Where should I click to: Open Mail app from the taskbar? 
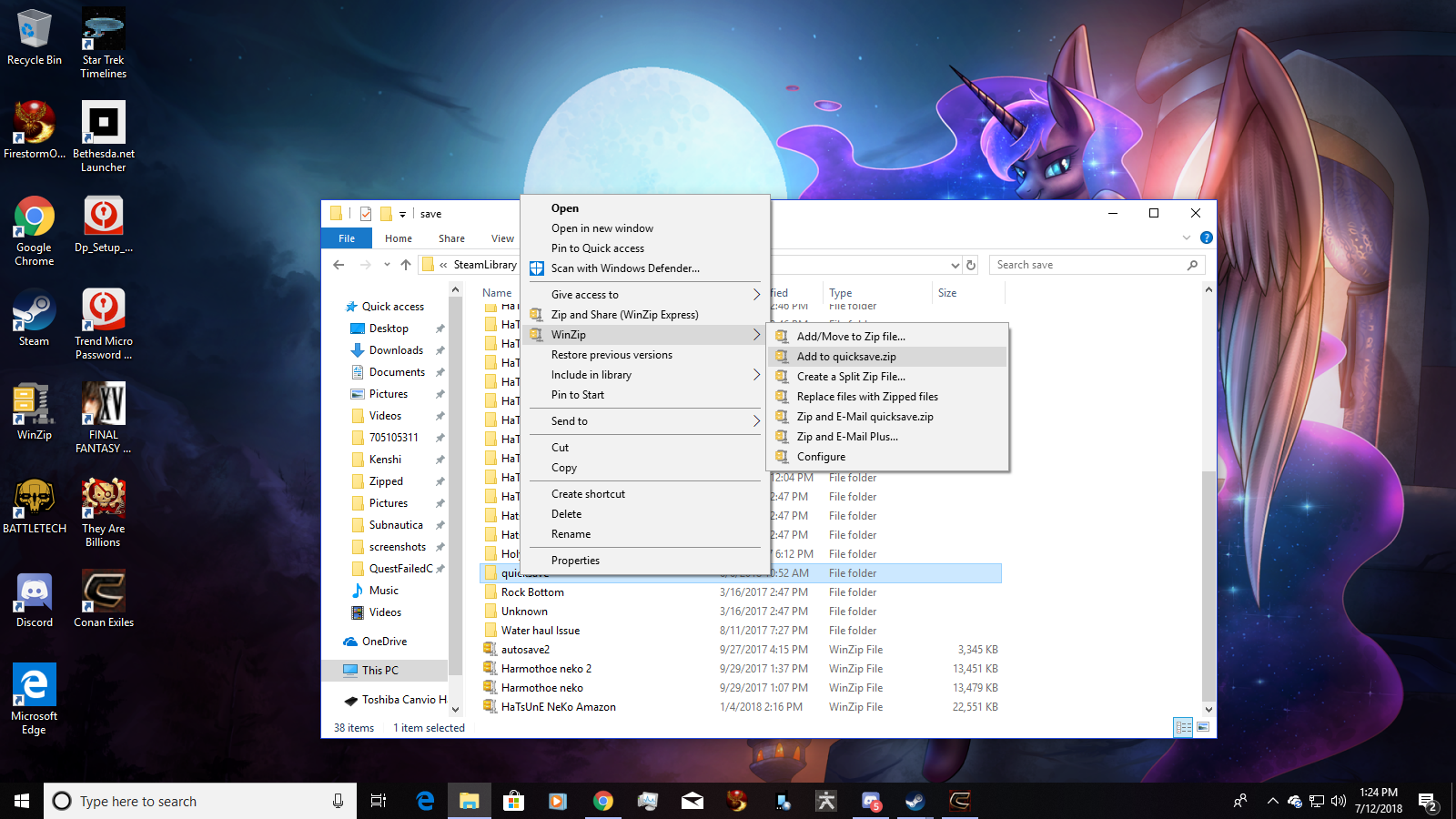[x=693, y=801]
